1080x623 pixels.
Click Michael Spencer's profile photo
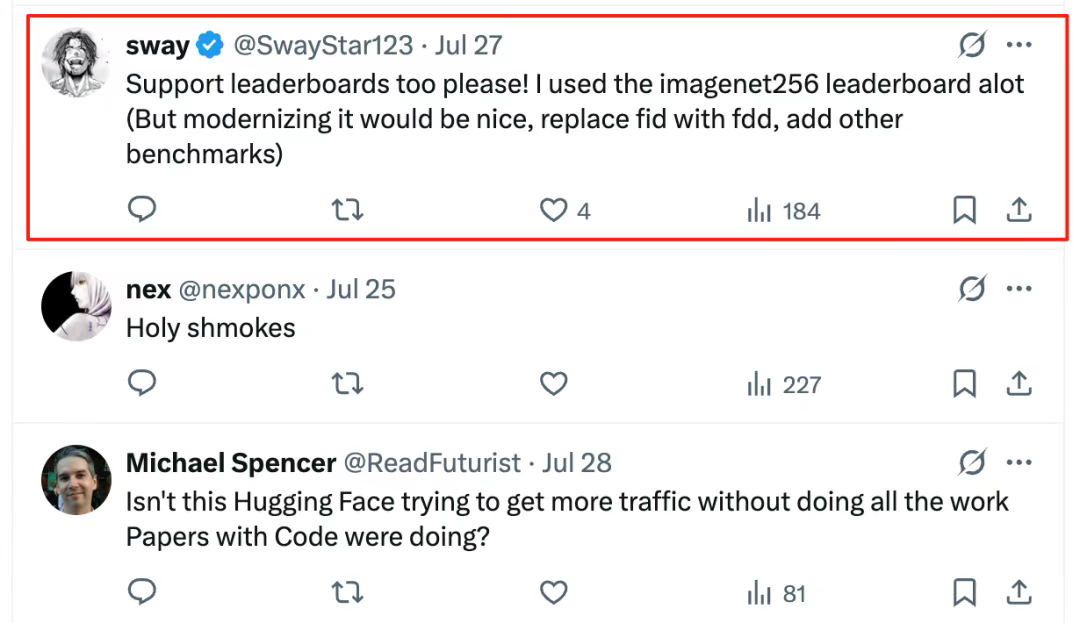76,480
